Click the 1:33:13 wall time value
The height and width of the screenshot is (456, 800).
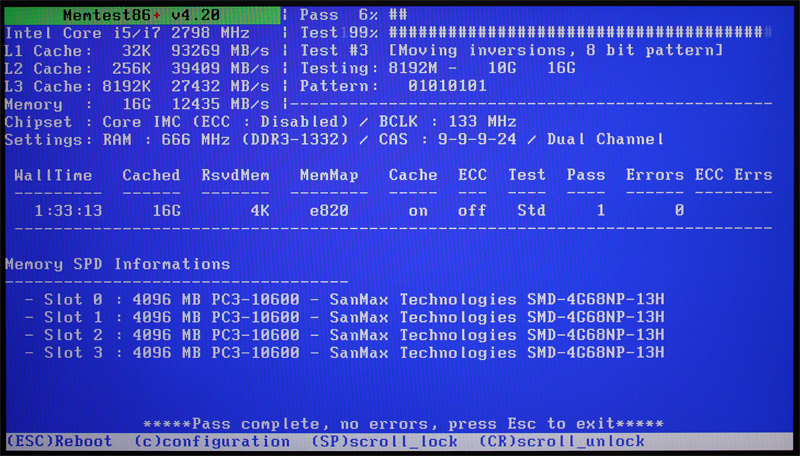(68, 211)
